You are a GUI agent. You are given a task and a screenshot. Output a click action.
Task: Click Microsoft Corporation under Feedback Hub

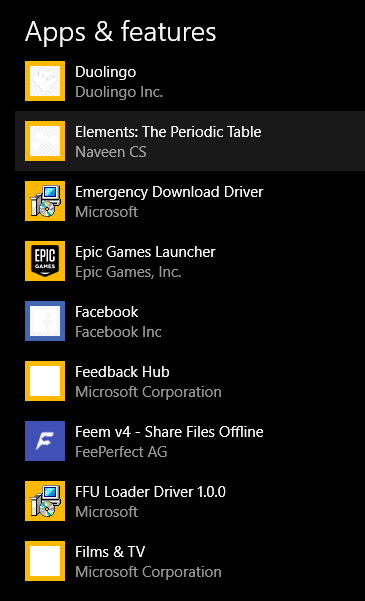(x=148, y=392)
